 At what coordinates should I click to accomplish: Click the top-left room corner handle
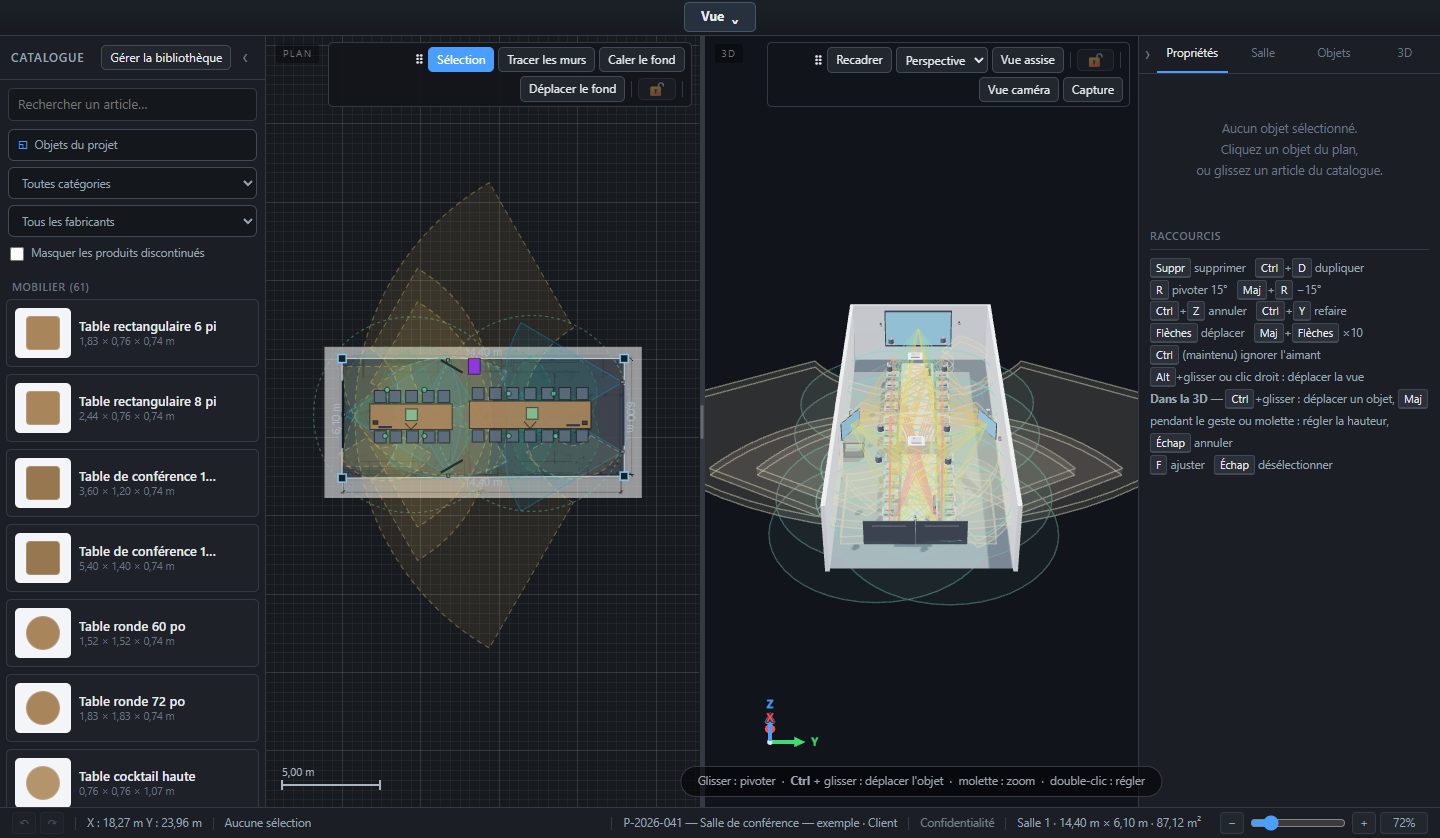(x=342, y=358)
